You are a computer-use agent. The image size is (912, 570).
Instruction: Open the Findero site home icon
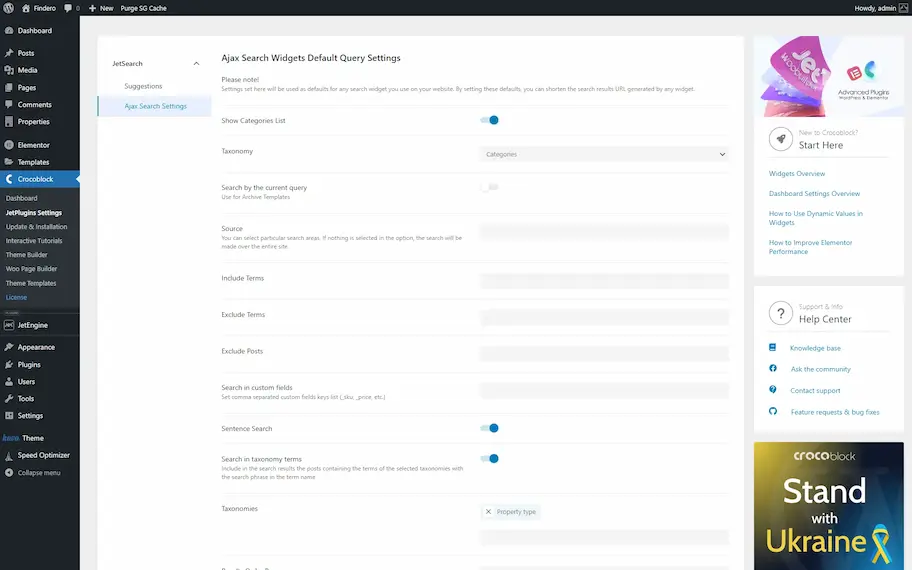(26, 8)
